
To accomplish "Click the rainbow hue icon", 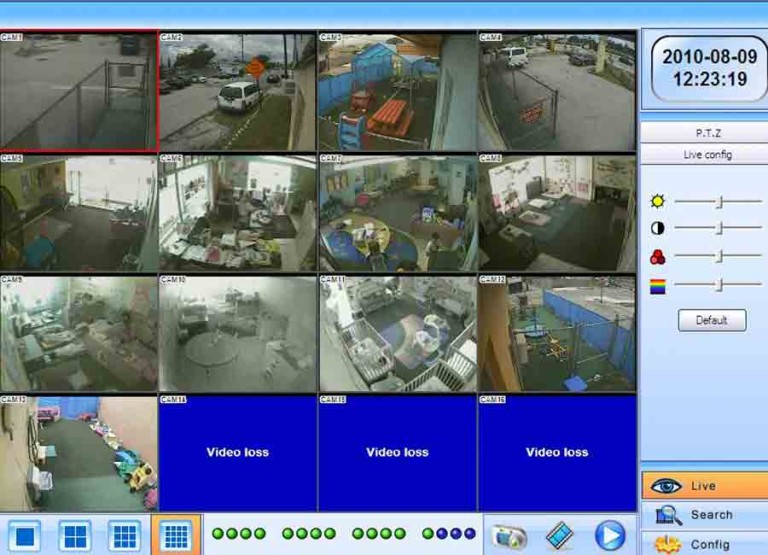I will [657, 286].
